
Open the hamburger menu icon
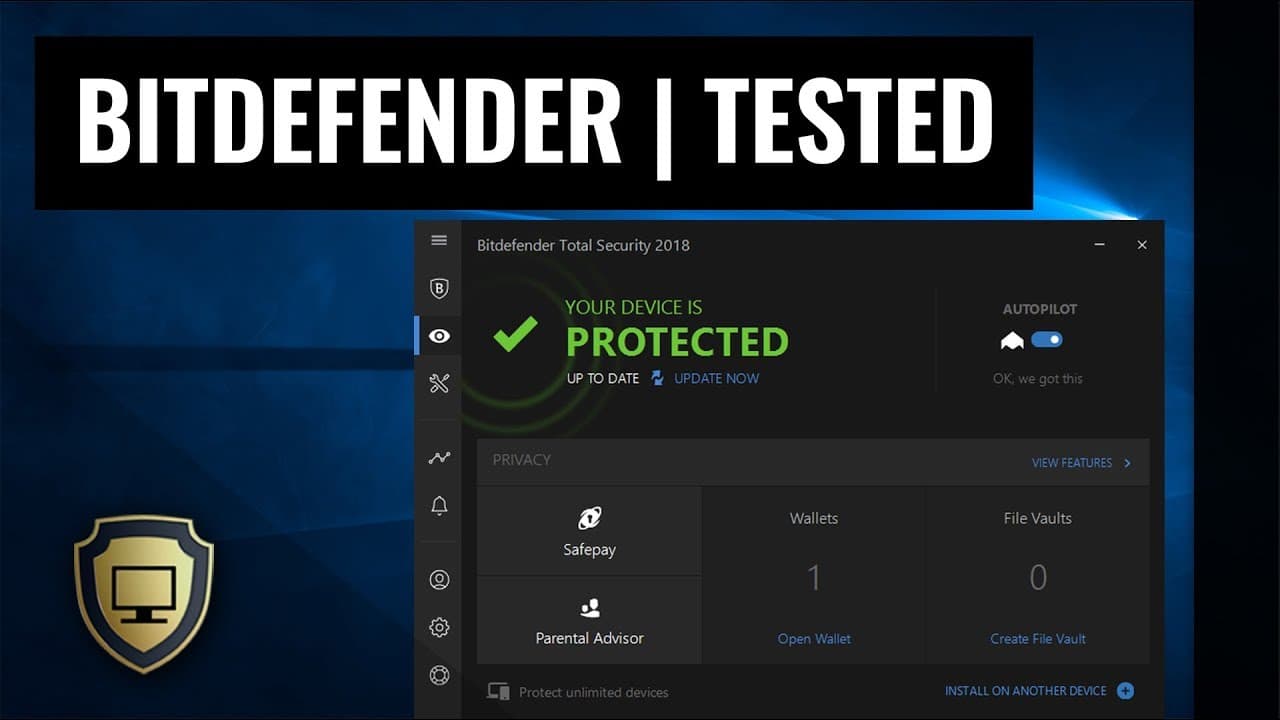coord(439,240)
